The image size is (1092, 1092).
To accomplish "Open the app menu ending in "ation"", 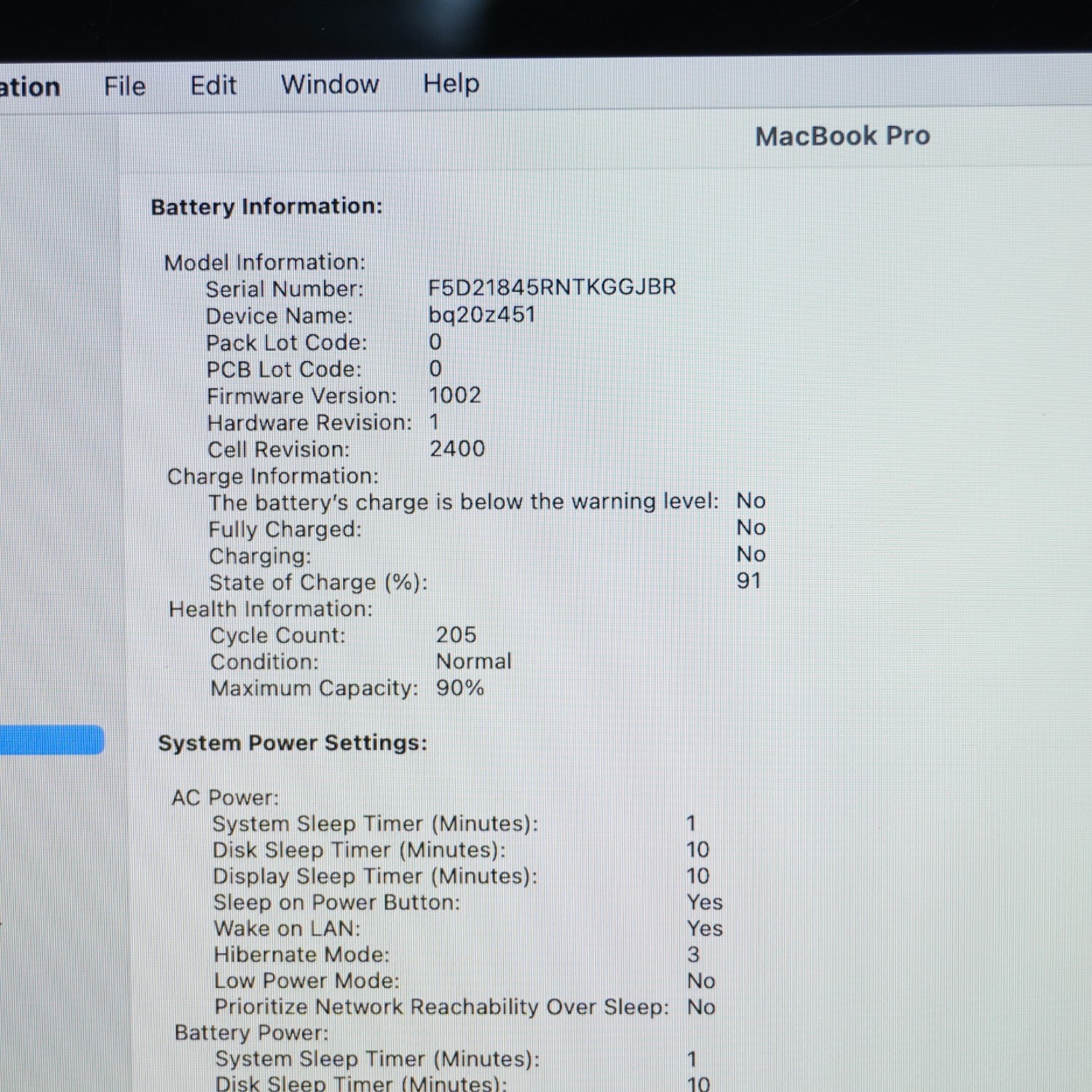I will click(x=30, y=87).
